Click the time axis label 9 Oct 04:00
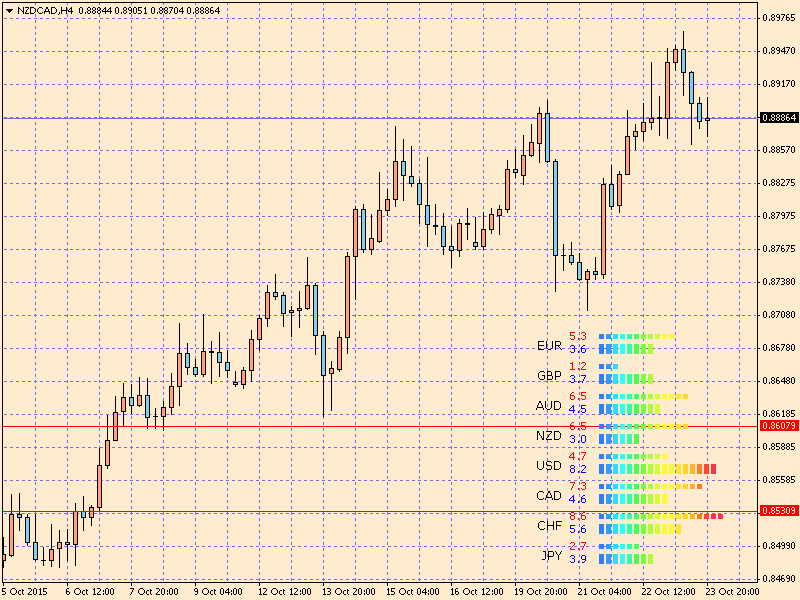The image size is (800, 600). (218, 592)
